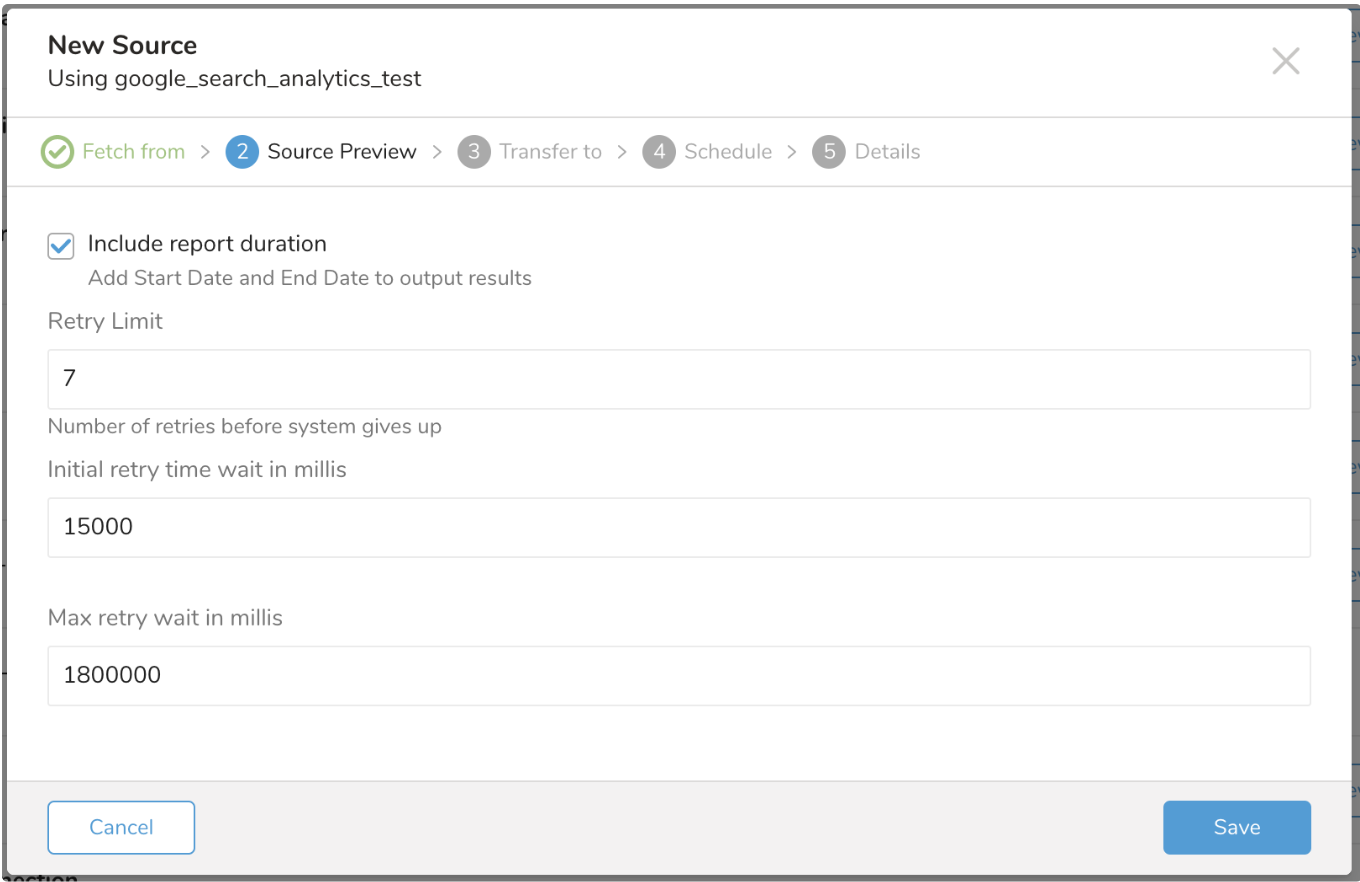Click the green checkmark icon beside Fetch from
Viewport: 1360px width, 882px height.
[x=57, y=152]
